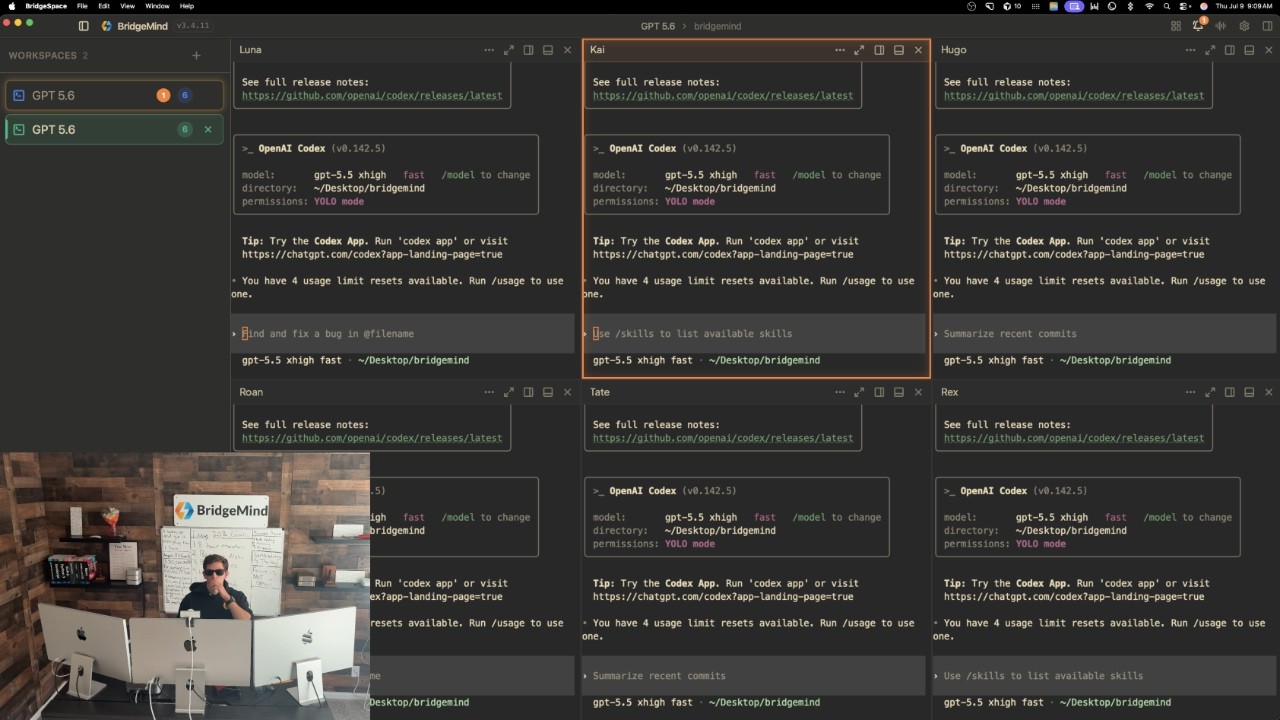
Task: Add a new workspace with plus icon
Action: pos(196,56)
